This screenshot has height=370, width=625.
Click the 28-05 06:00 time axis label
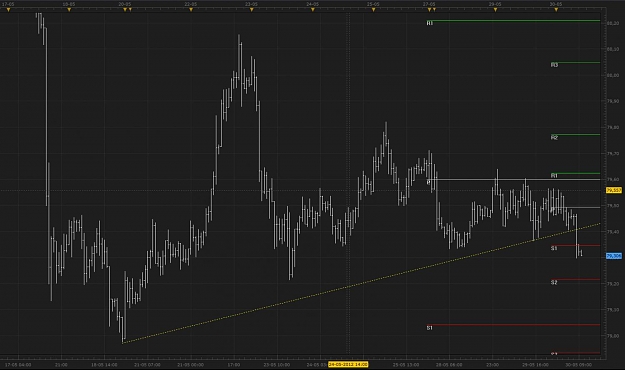pyautogui.click(x=449, y=364)
